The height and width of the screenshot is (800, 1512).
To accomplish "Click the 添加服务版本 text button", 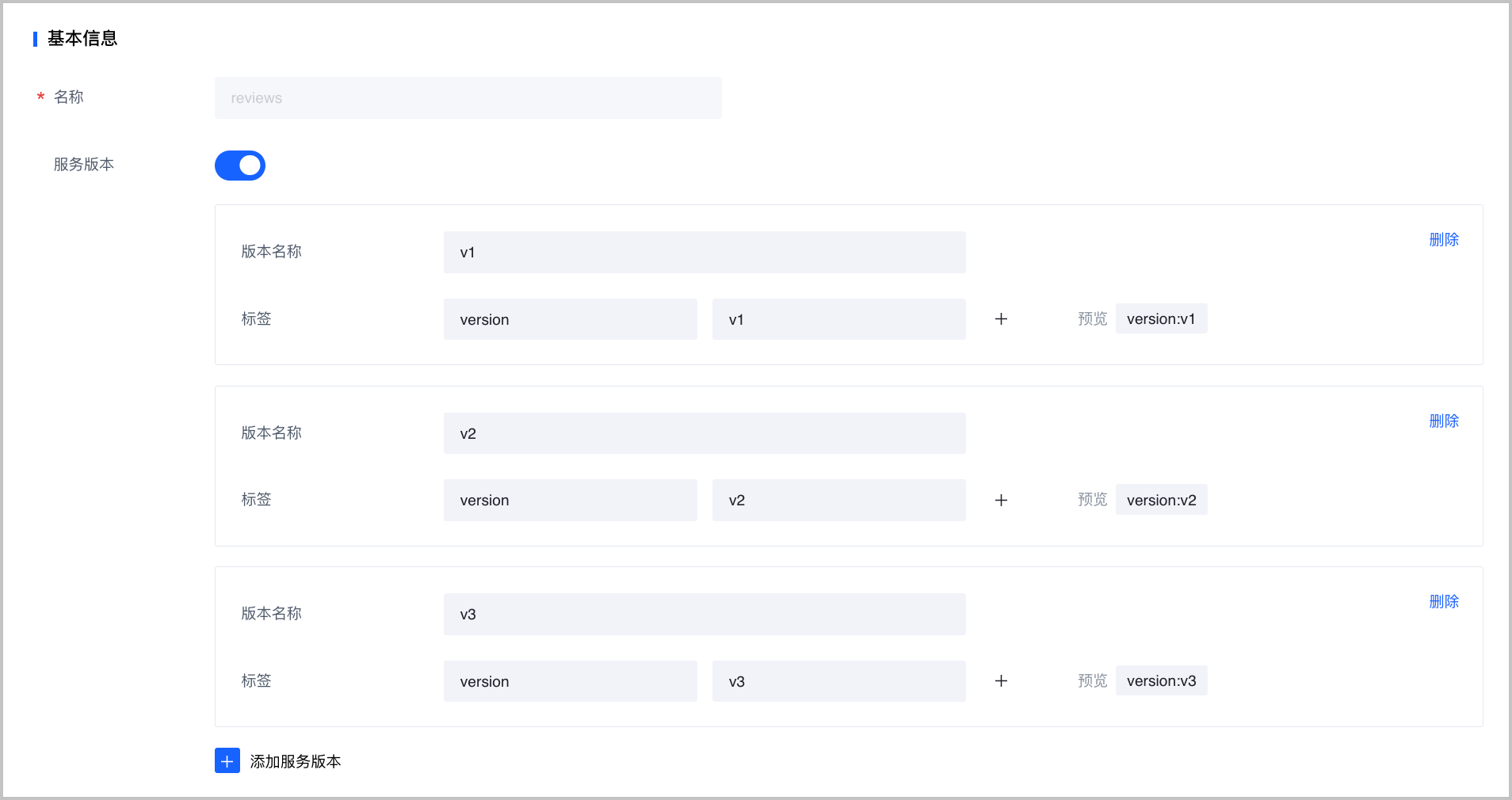I will click(295, 761).
